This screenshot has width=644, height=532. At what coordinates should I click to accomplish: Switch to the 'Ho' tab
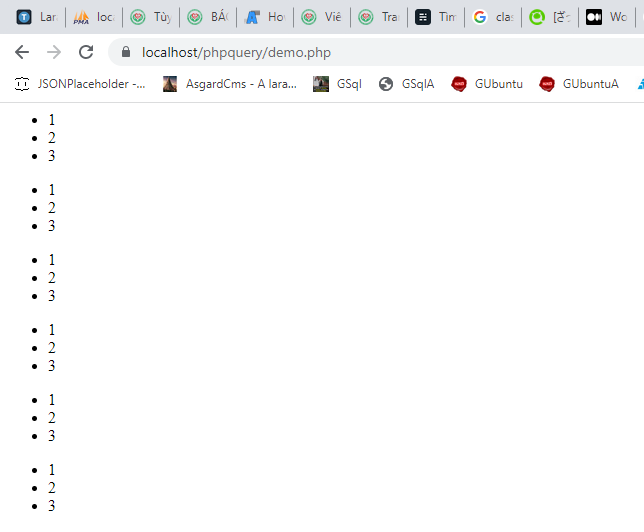pyautogui.click(x=265, y=17)
